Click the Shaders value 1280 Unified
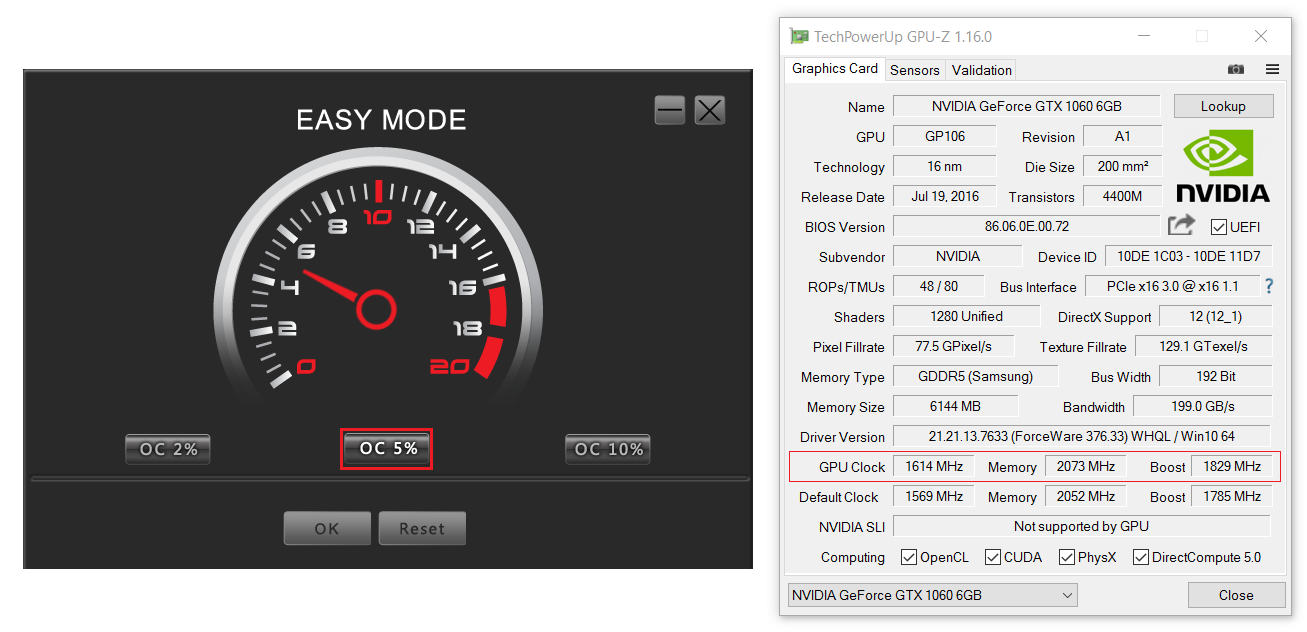 point(967,316)
